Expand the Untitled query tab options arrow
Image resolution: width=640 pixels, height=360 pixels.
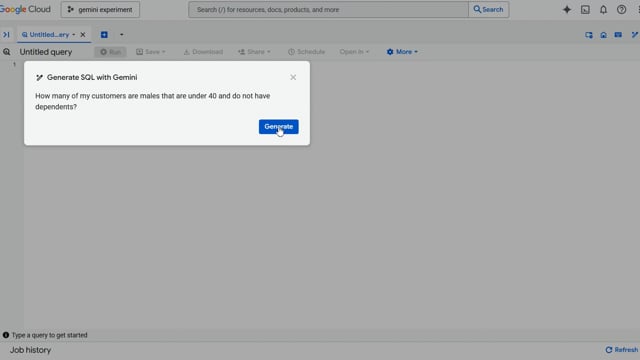click(74, 35)
